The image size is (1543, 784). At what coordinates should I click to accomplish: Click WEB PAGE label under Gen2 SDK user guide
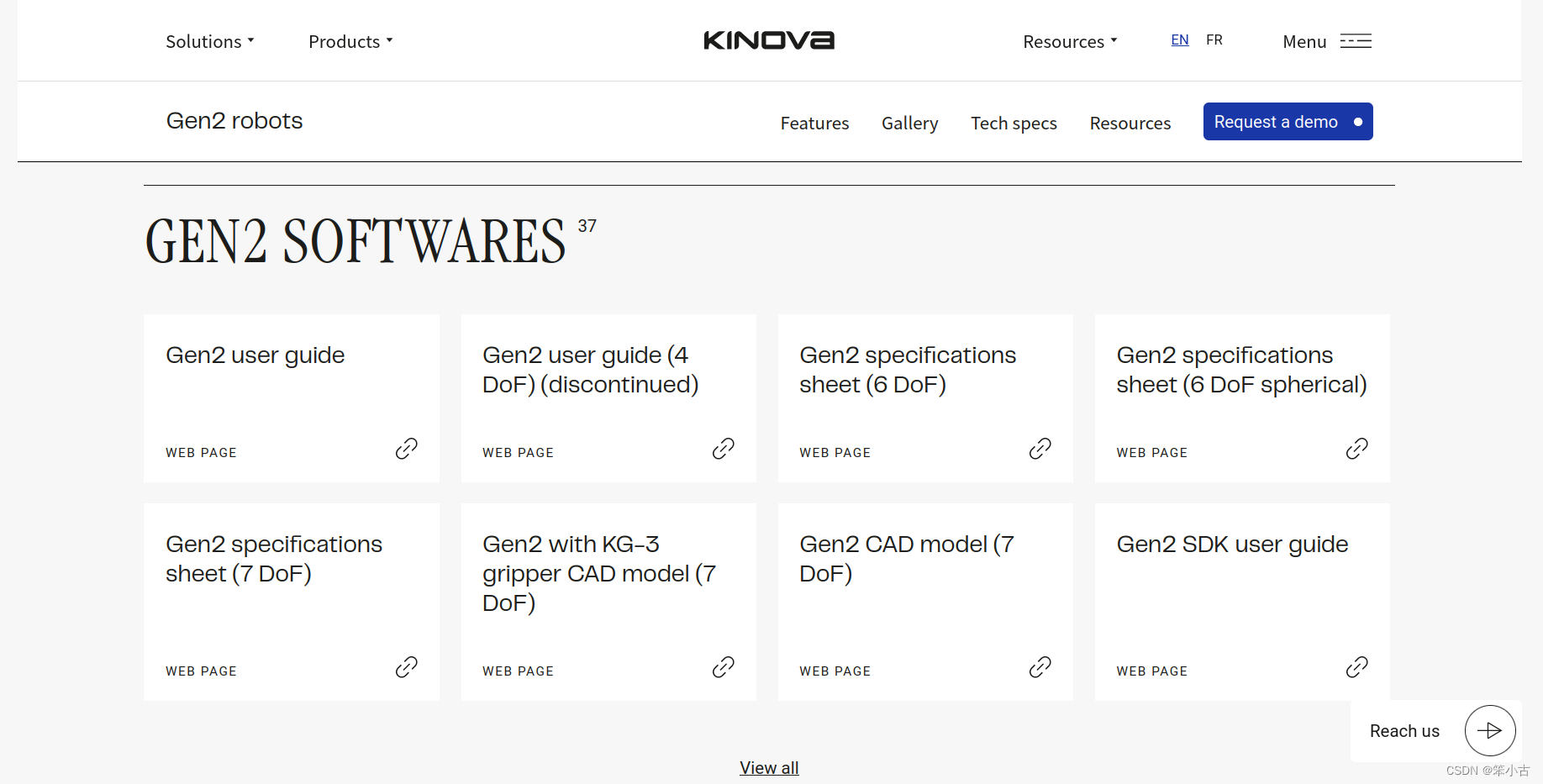tap(1151, 671)
